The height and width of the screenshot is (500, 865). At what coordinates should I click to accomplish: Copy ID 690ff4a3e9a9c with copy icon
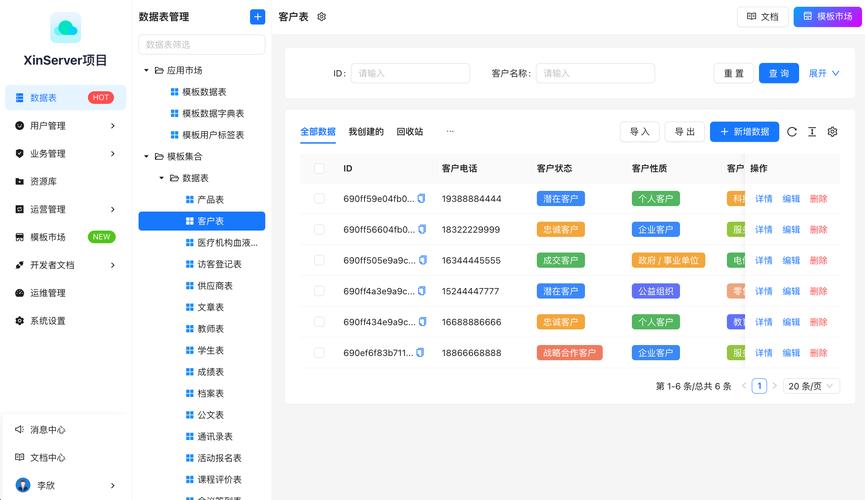(422, 291)
